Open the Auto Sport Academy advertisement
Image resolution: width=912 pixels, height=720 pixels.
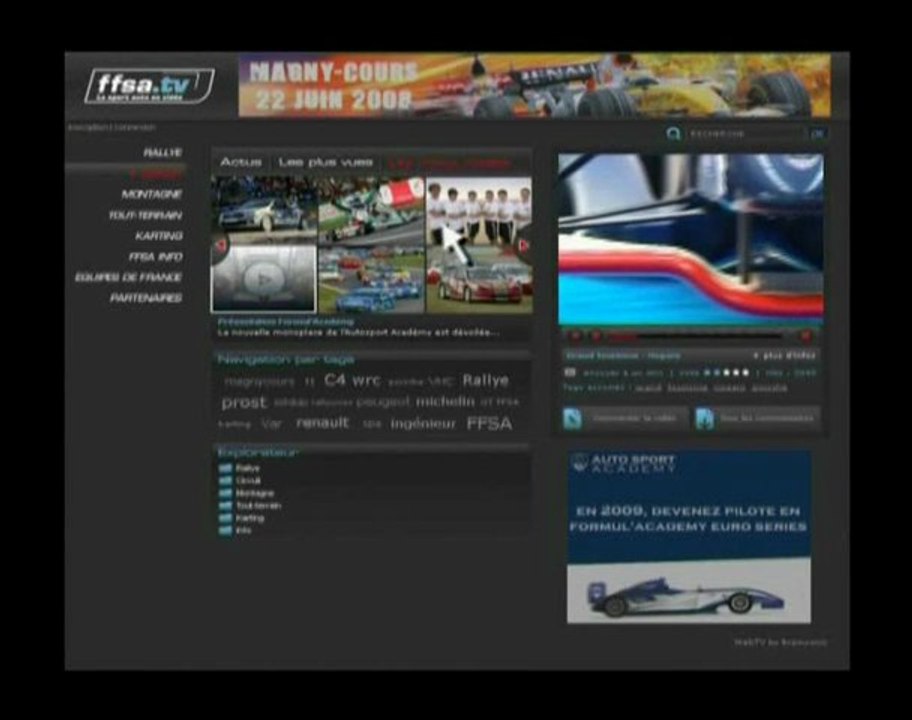689,537
